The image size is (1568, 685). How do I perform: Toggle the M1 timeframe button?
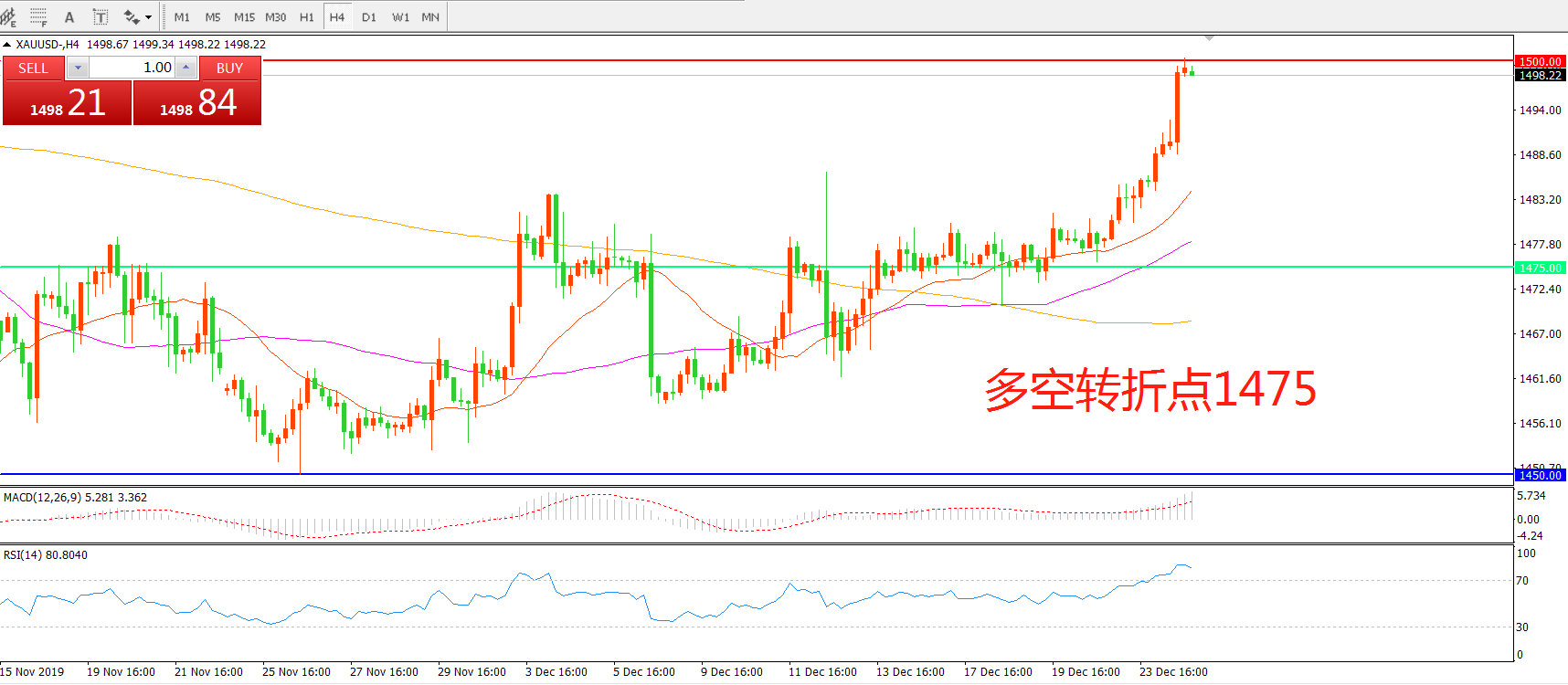182,16
